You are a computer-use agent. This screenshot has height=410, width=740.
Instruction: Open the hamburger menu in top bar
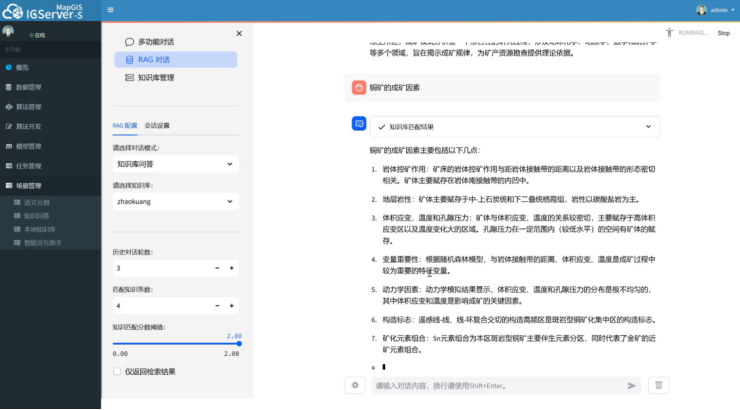point(110,10)
